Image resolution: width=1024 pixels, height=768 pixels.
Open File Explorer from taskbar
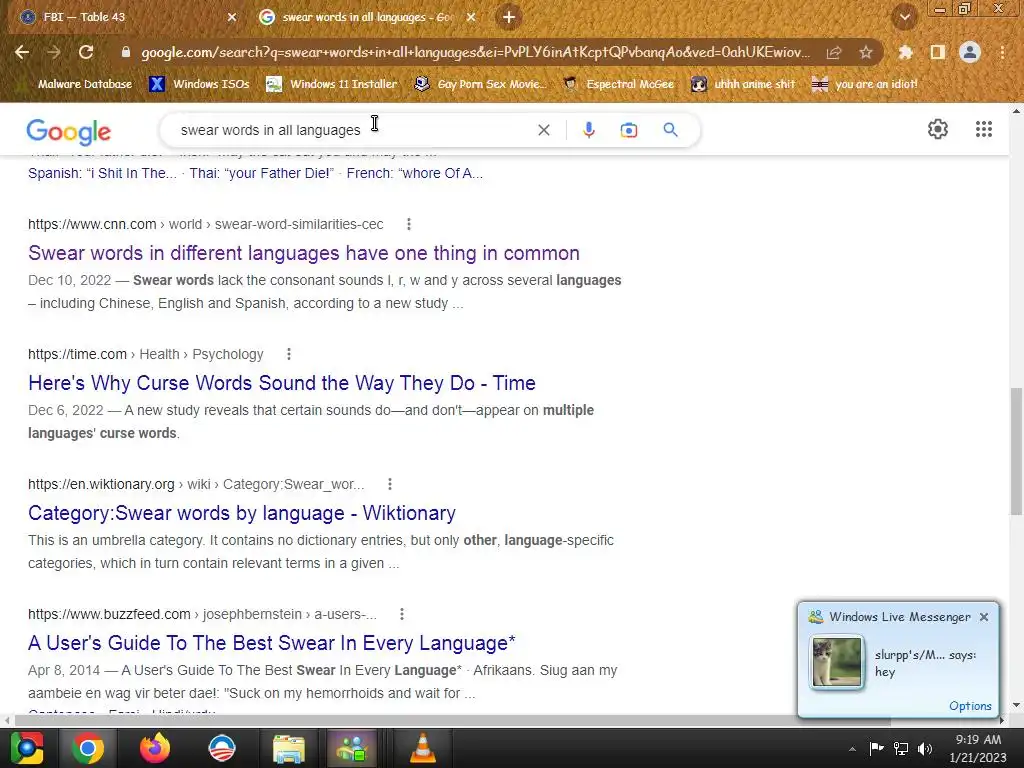click(289, 748)
